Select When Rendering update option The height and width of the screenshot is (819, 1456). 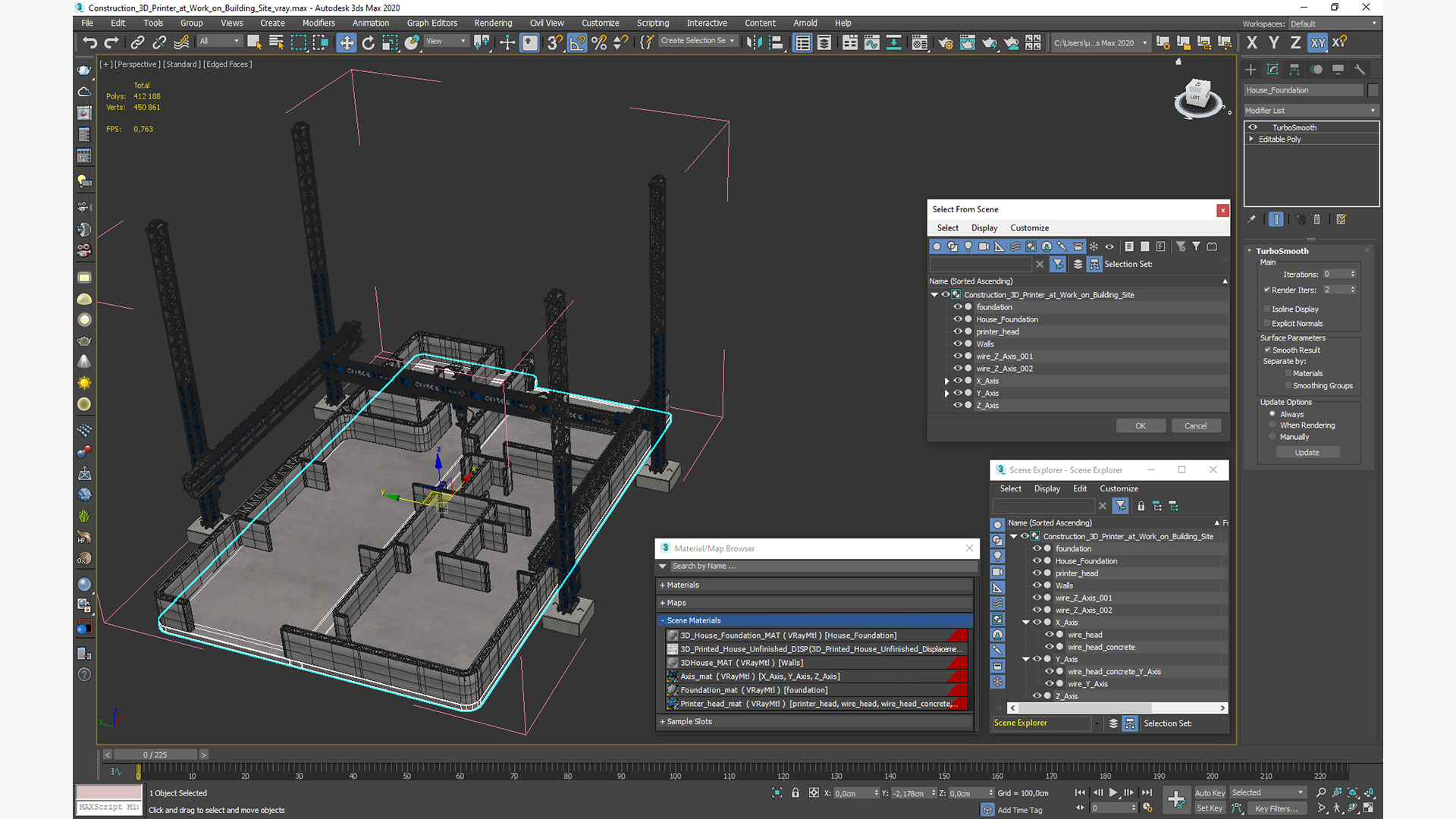pos(1272,425)
